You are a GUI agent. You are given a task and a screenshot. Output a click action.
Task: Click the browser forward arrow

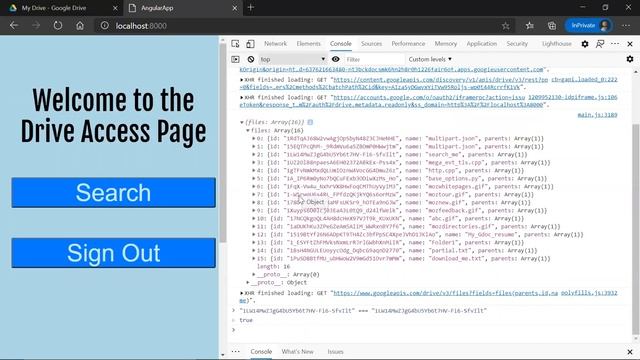[x=36, y=26]
